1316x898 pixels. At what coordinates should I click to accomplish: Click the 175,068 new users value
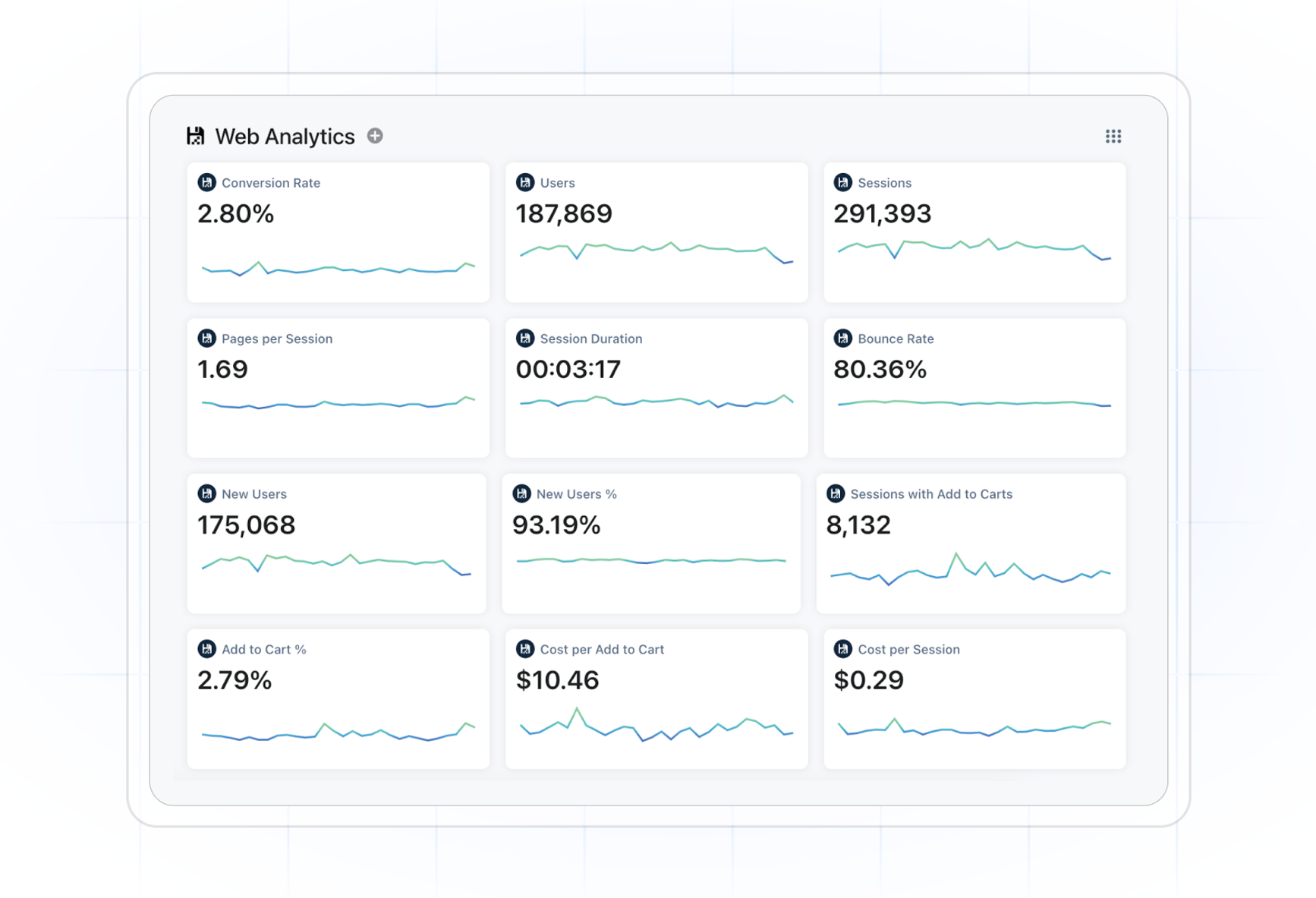point(246,525)
